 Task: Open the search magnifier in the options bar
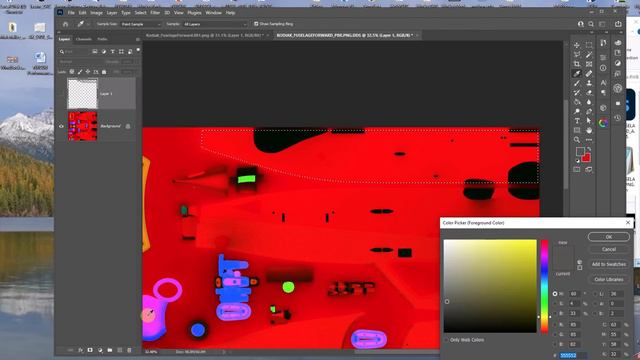(x=591, y=24)
